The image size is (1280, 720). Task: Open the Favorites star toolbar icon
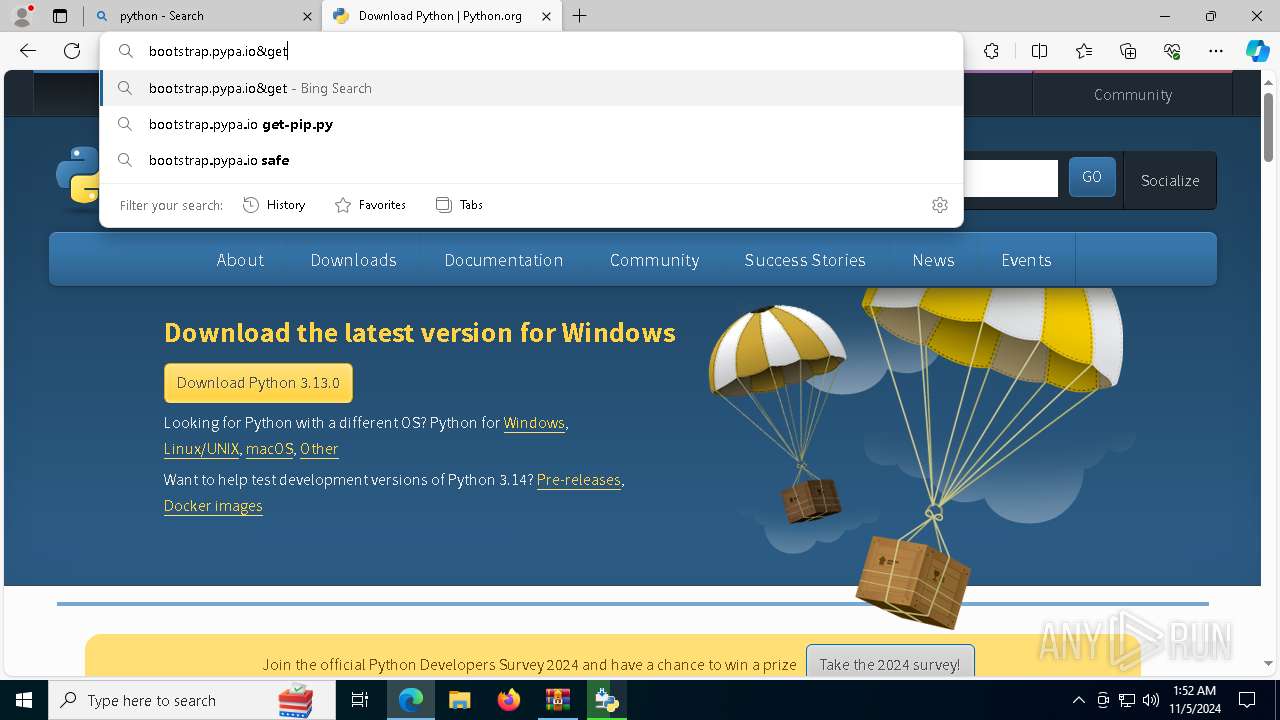[x=1084, y=51]
